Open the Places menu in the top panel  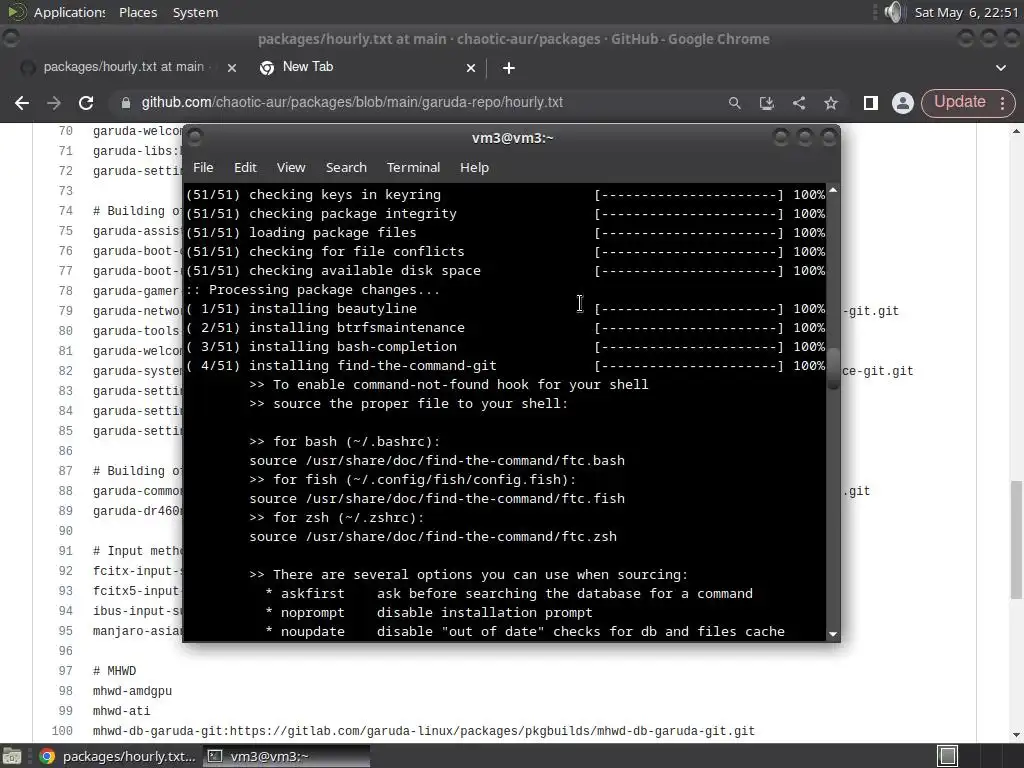[138, 12]
